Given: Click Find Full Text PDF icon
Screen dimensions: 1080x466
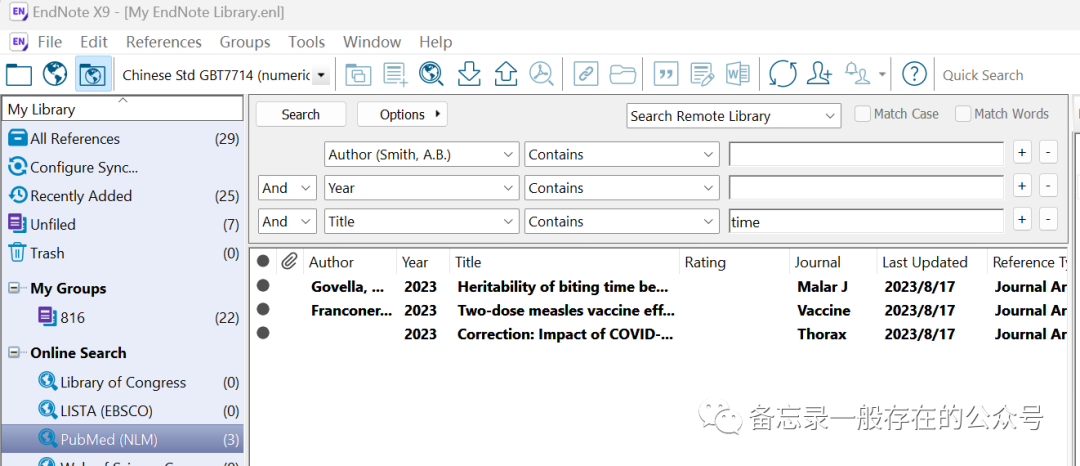Looking at the screenshot, I should coord(542,74).
